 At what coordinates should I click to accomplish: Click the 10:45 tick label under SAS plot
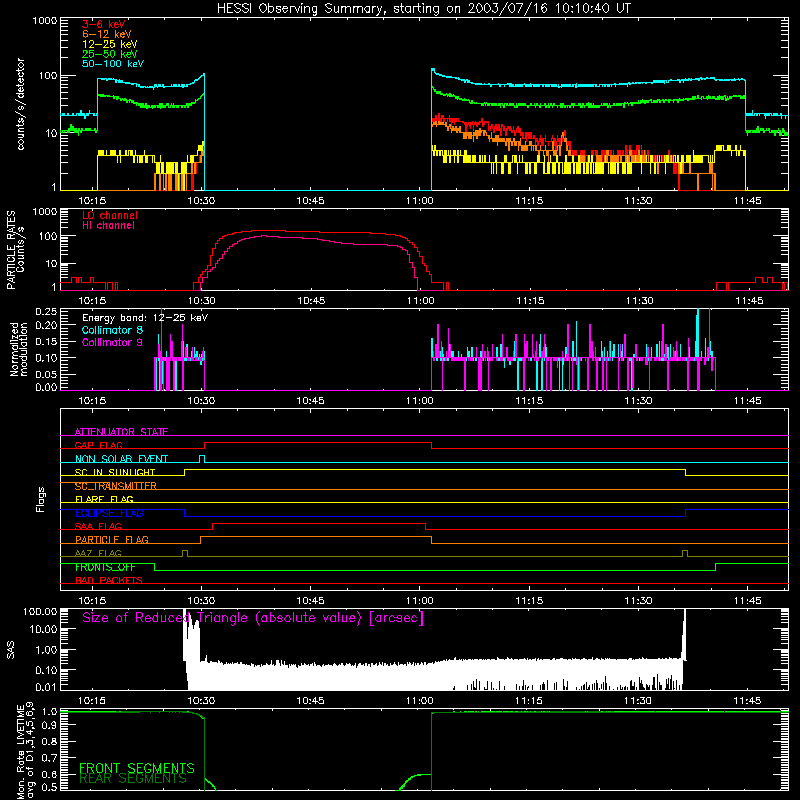pos(311,701)
